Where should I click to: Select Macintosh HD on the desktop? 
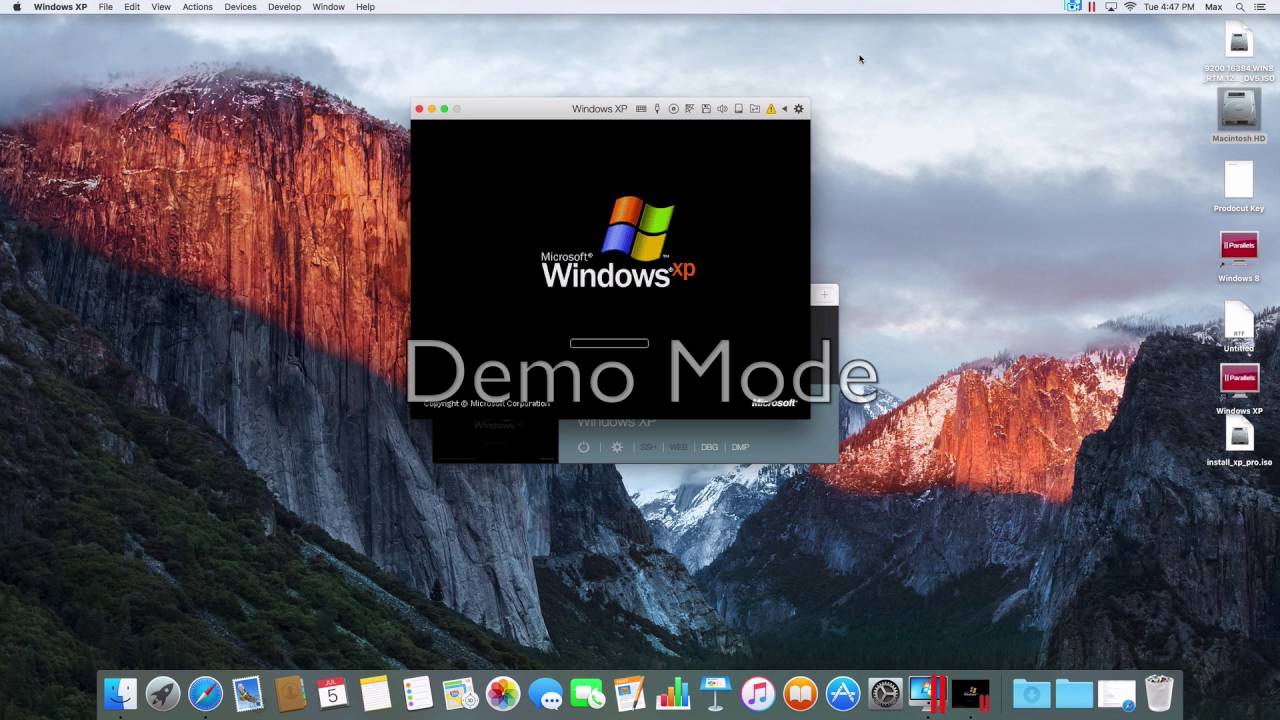(x=1239, y=116)
